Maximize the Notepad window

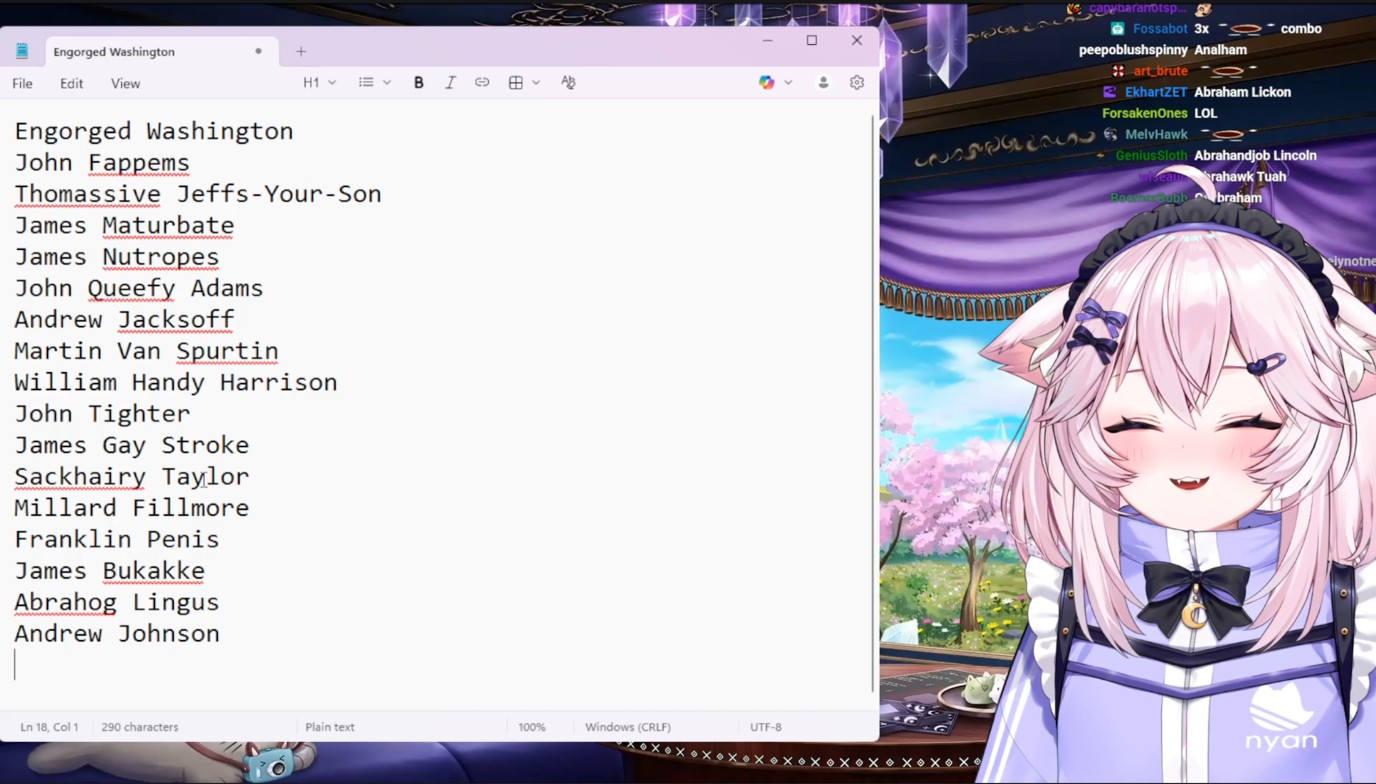[812, 40]
